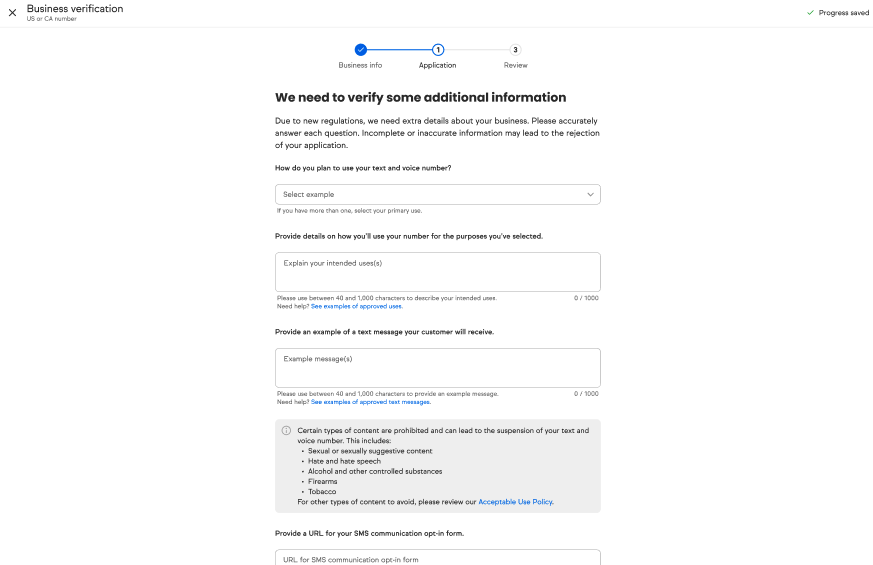Select the Application step label

click(x=437, y=66)
